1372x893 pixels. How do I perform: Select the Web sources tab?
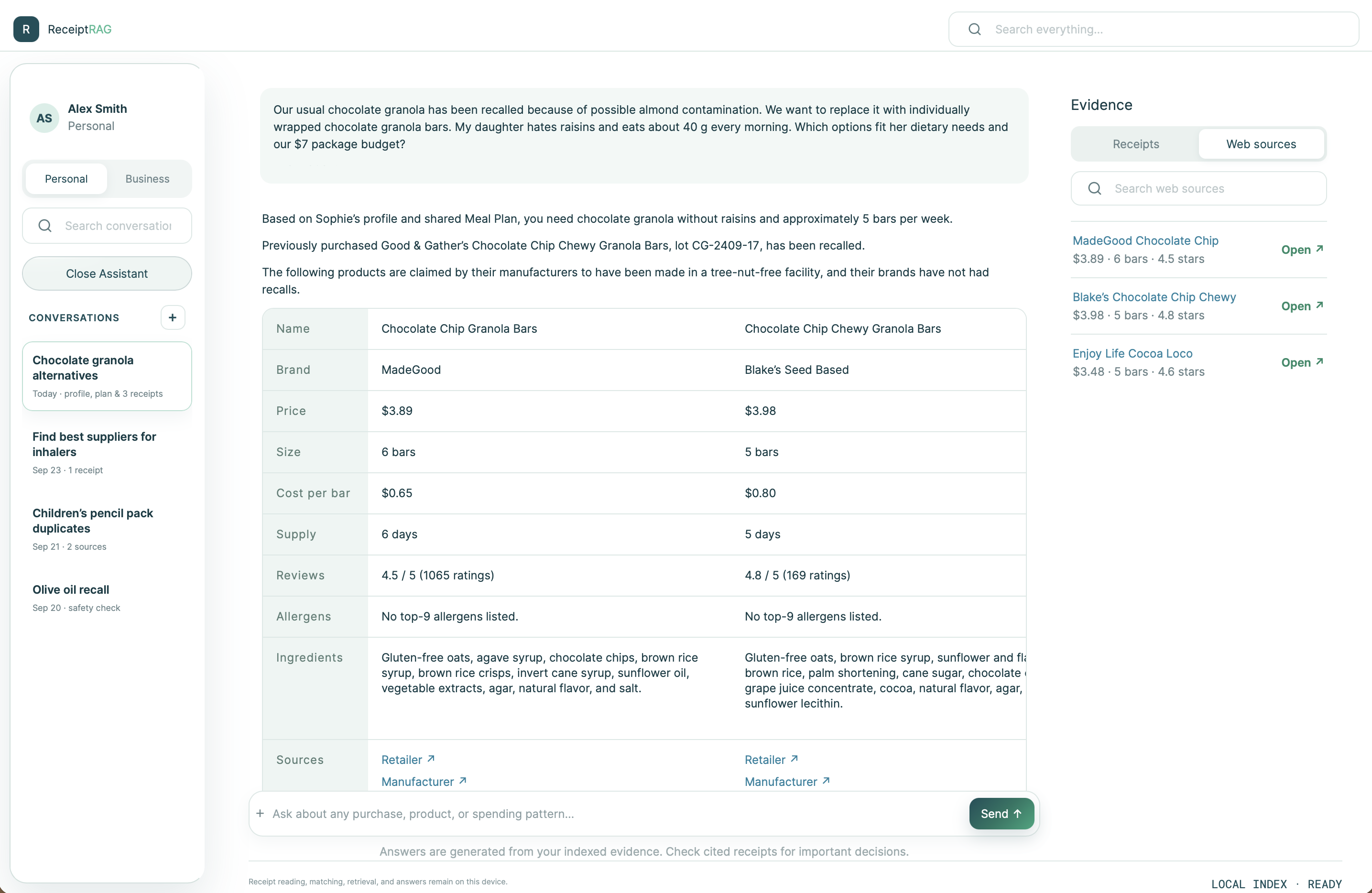(x=1261, y=143)
